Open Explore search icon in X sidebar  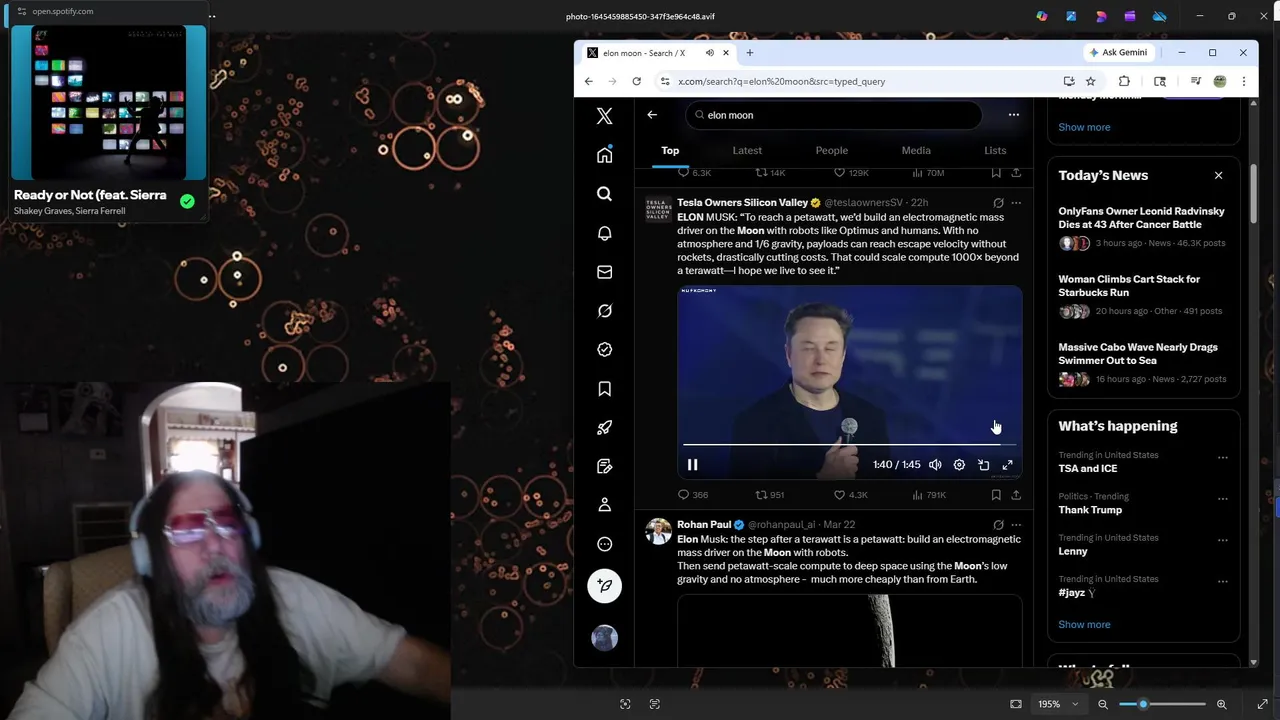pyautogui.click(x=604, y=194)
